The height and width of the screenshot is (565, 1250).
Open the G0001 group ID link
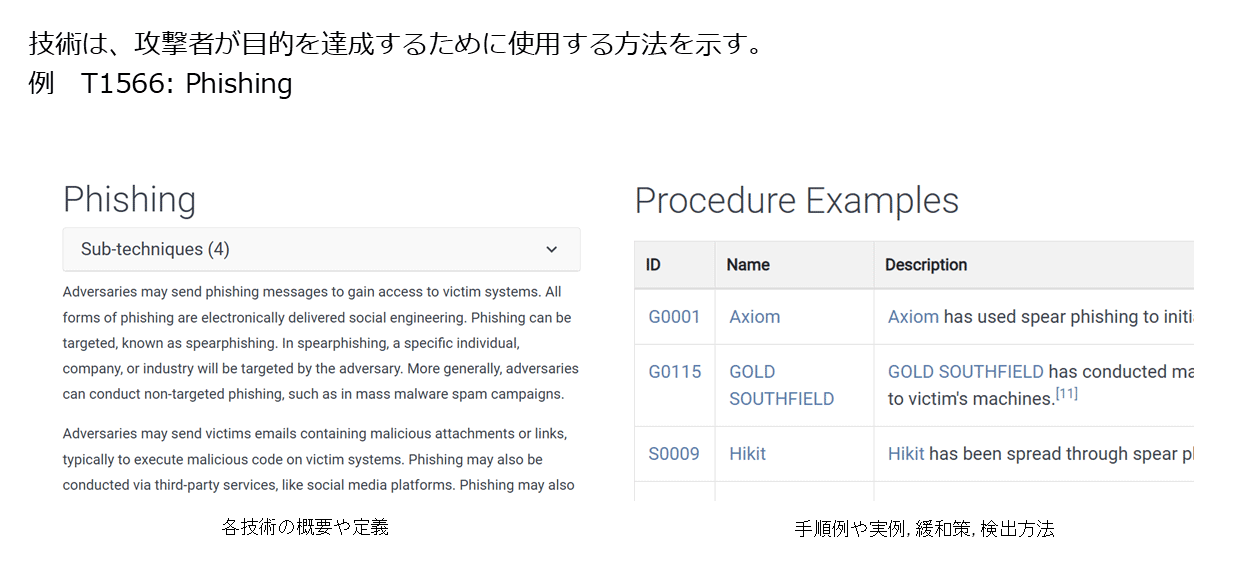click(x=674, y=317)
